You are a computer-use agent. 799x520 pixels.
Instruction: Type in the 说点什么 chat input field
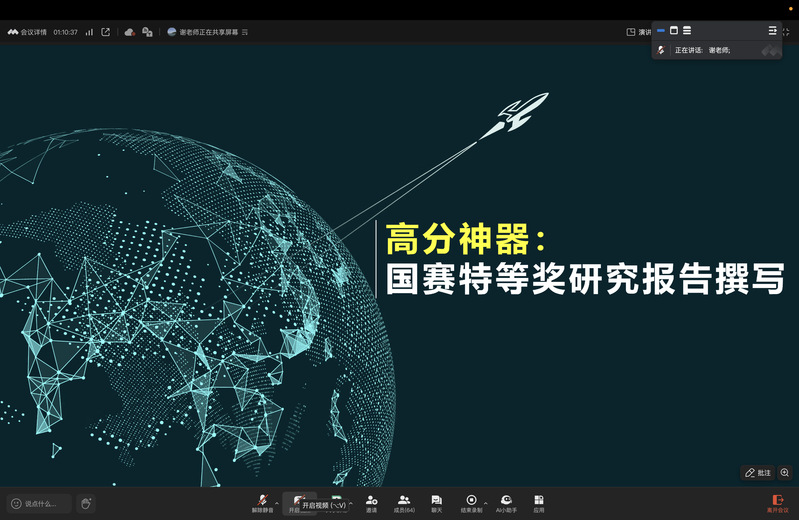coord(40,503)
